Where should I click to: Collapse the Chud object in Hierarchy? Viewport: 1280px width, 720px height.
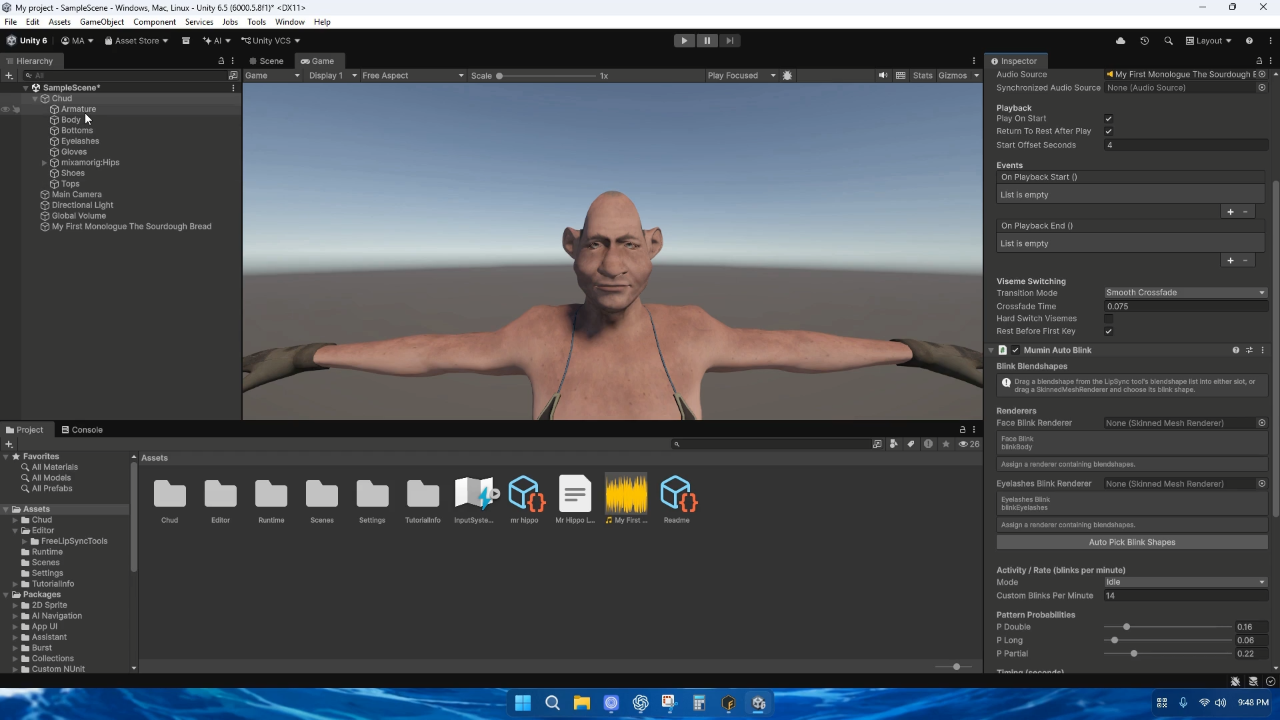point(34,99)
